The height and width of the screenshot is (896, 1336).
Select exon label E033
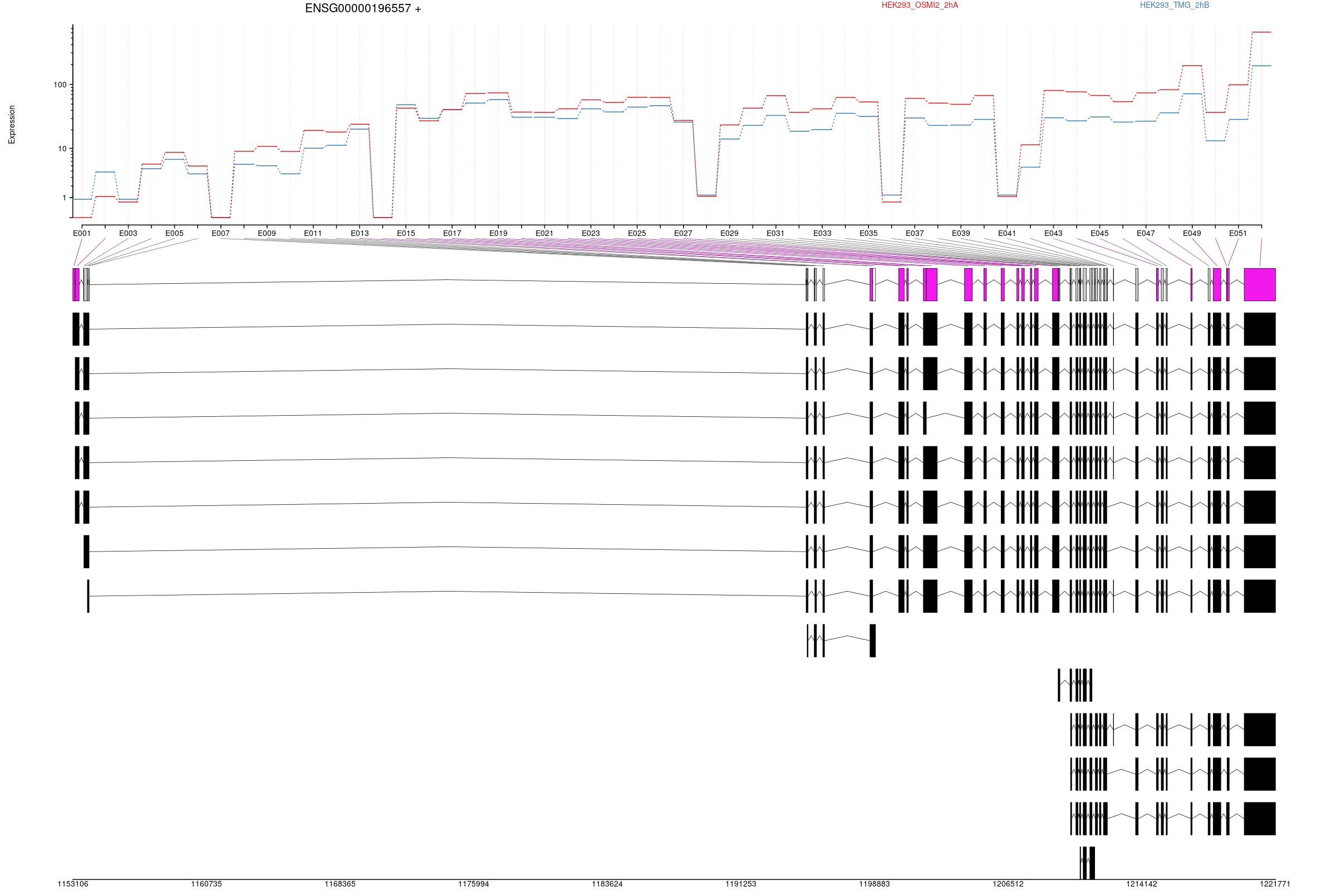(x=822, y=234)
